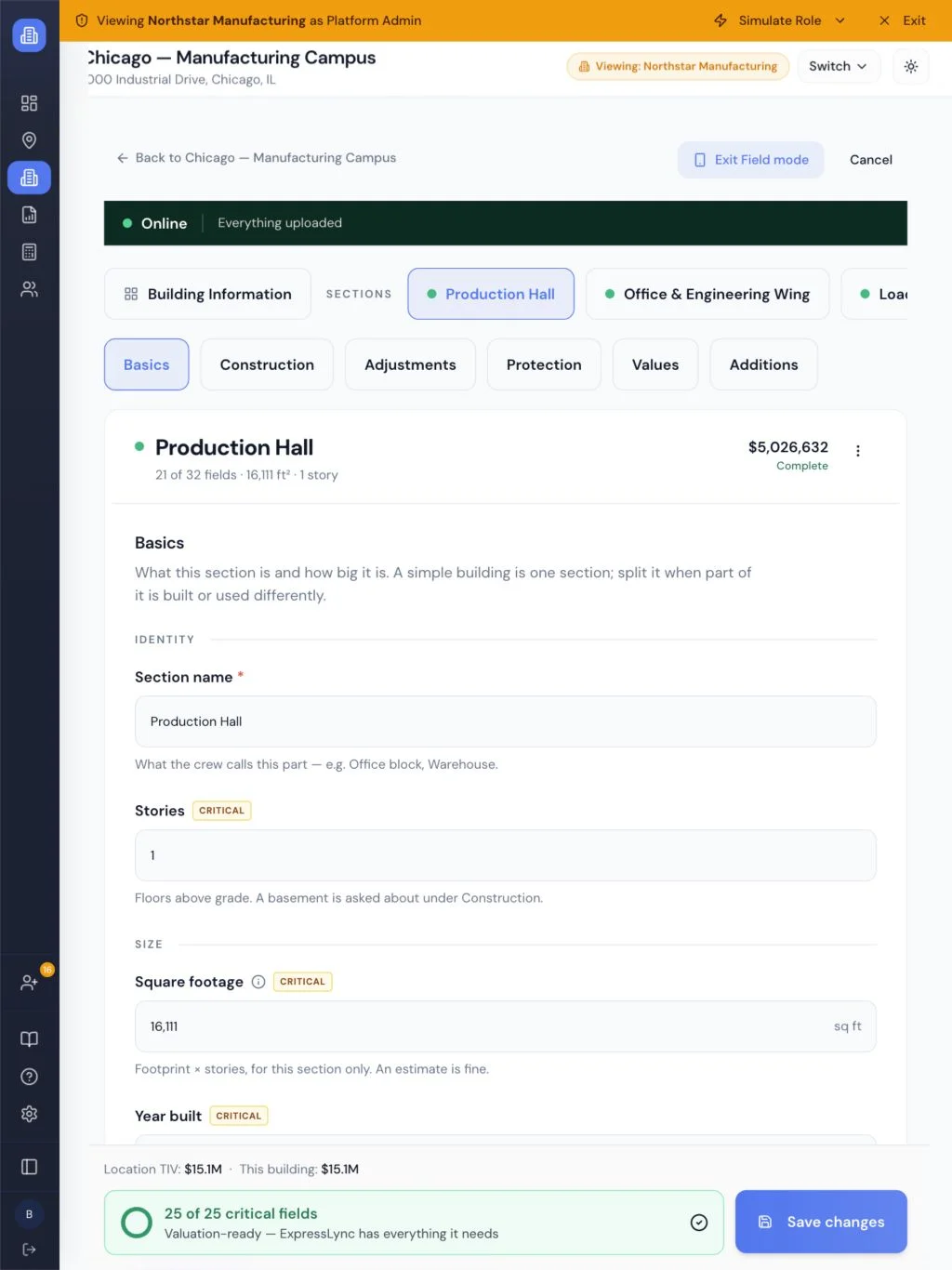Screen dimensions: 952x1270
Task: Go back to Chicago — Manufacturing Campus
Action: tap(257, 158)
